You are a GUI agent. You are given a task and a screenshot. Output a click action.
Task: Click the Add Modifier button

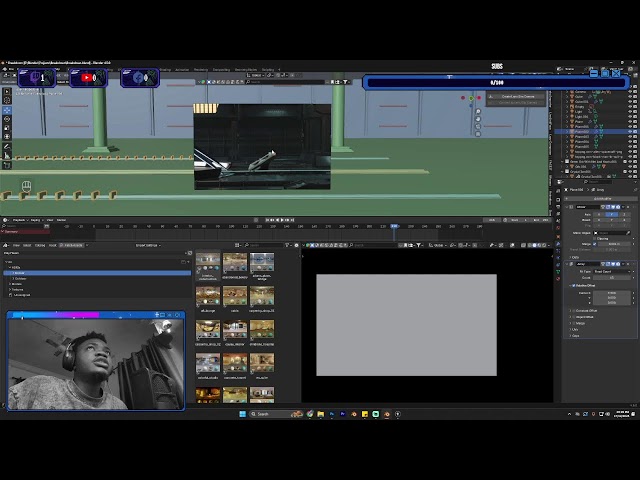[x=602, y=198]
